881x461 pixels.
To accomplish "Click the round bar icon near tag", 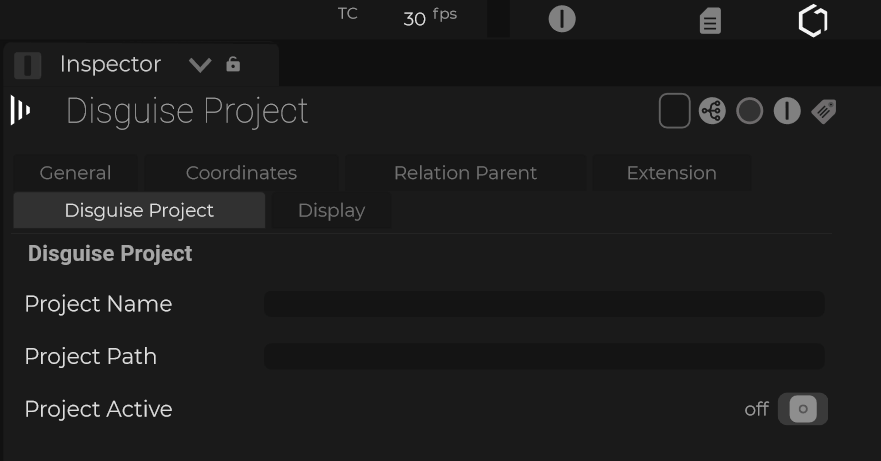I will (x=787, y=111).
